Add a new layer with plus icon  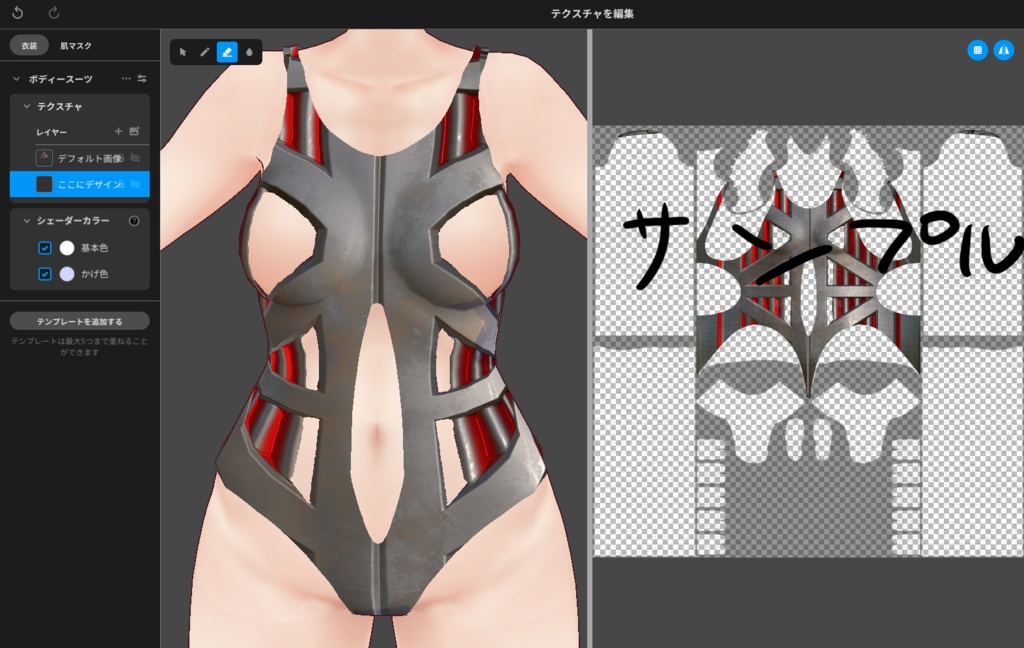(118, 131)
